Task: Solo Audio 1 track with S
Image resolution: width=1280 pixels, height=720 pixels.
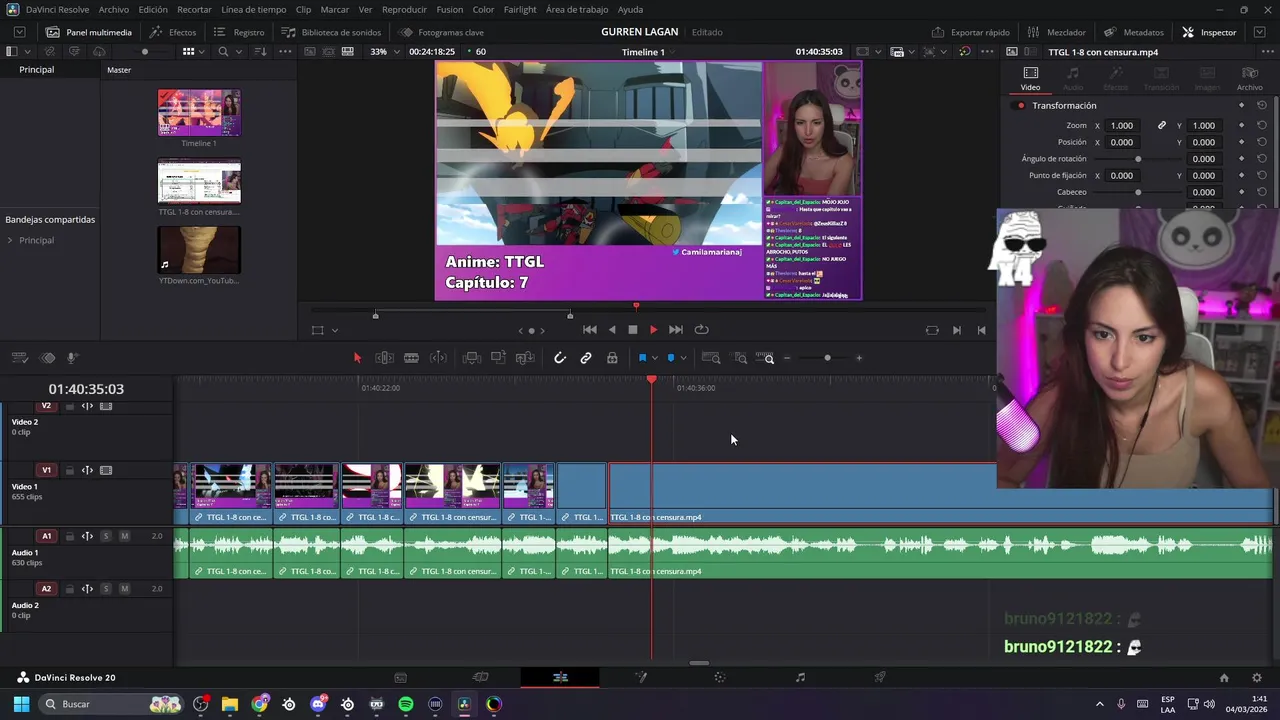Action: pyautogui.click(x=106, y=536)
